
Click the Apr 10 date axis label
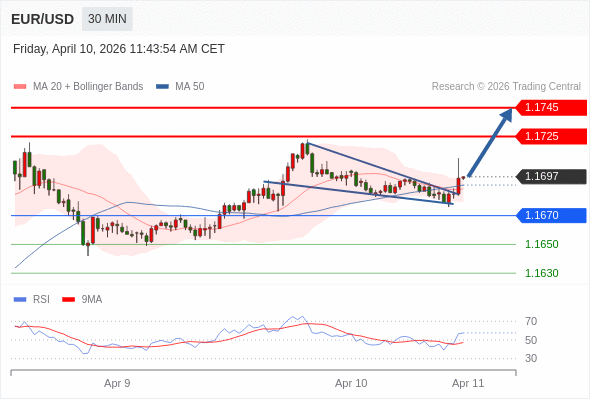(351, 383)
